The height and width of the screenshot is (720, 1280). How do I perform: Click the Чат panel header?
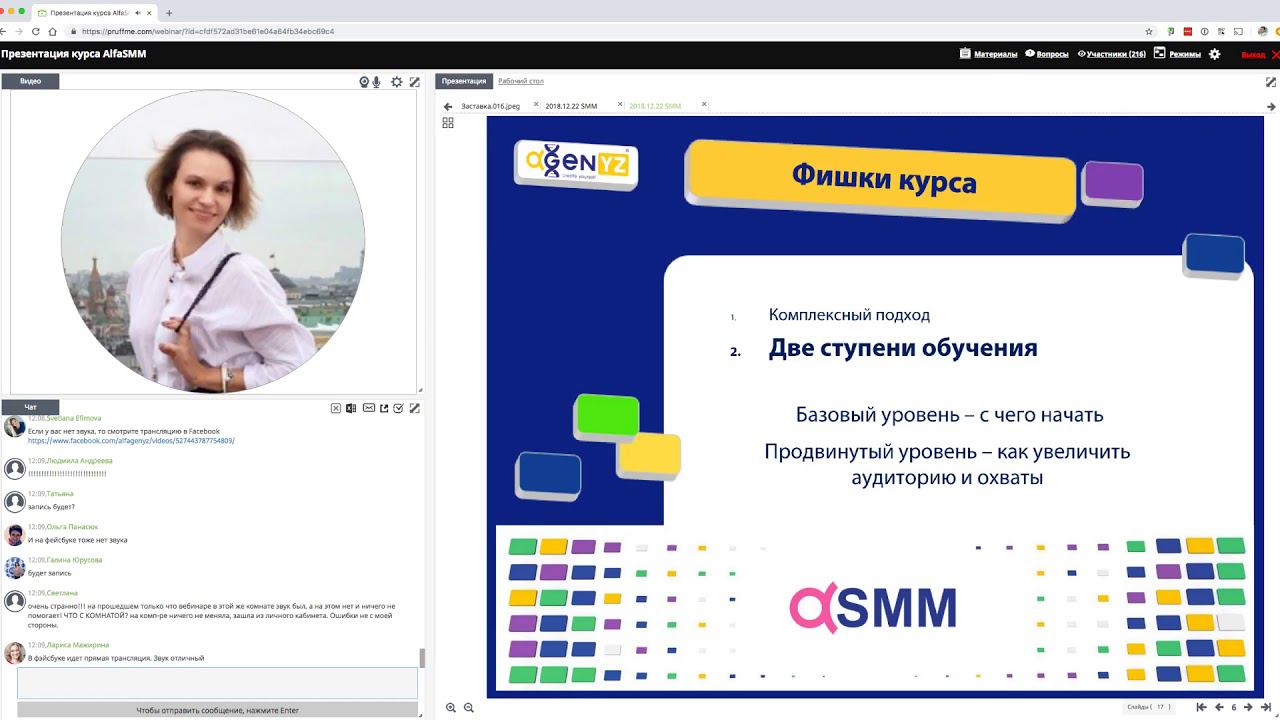pos(30,407)
